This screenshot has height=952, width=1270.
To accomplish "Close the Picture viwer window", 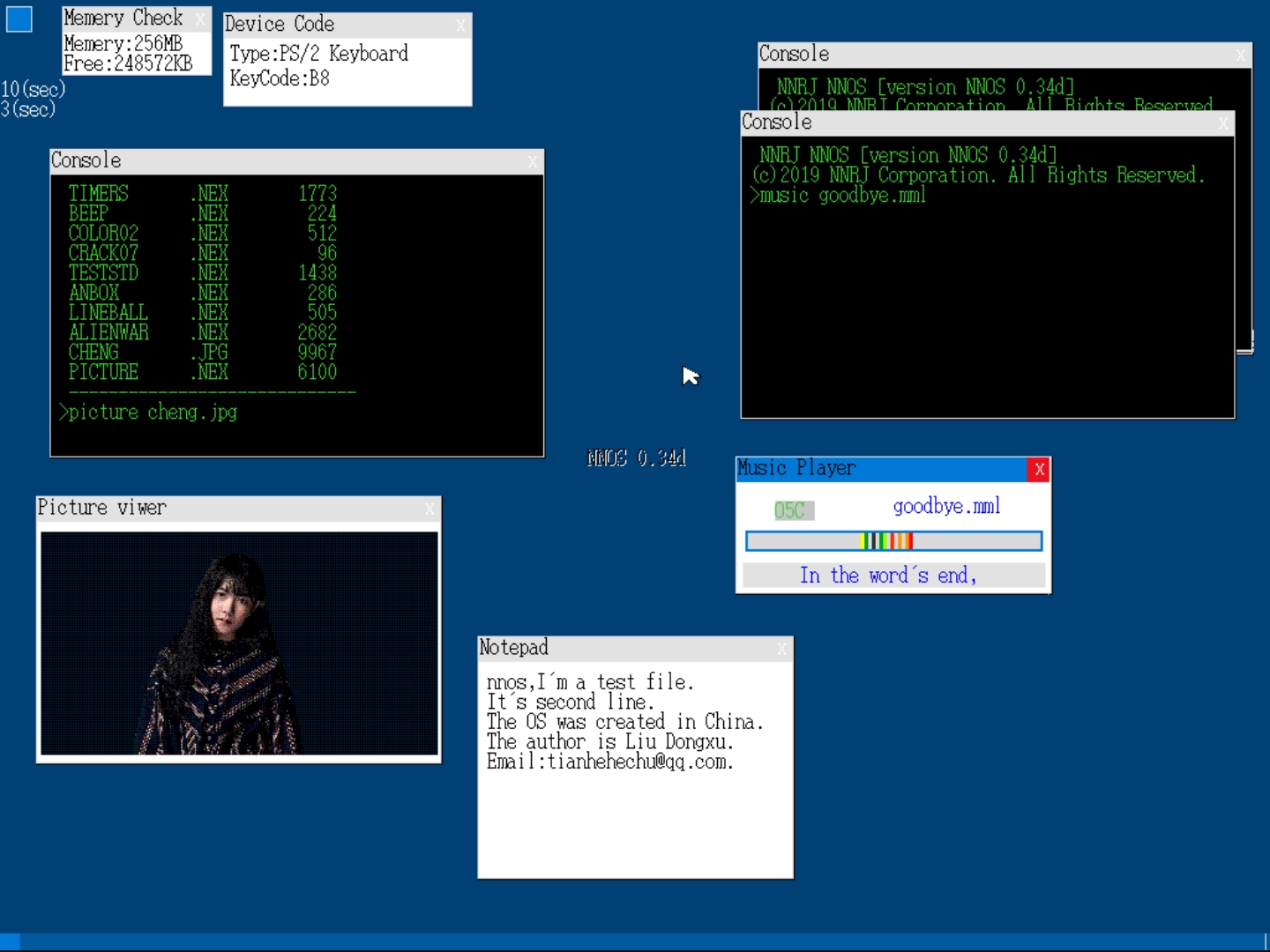I will (x=430, y=509).
